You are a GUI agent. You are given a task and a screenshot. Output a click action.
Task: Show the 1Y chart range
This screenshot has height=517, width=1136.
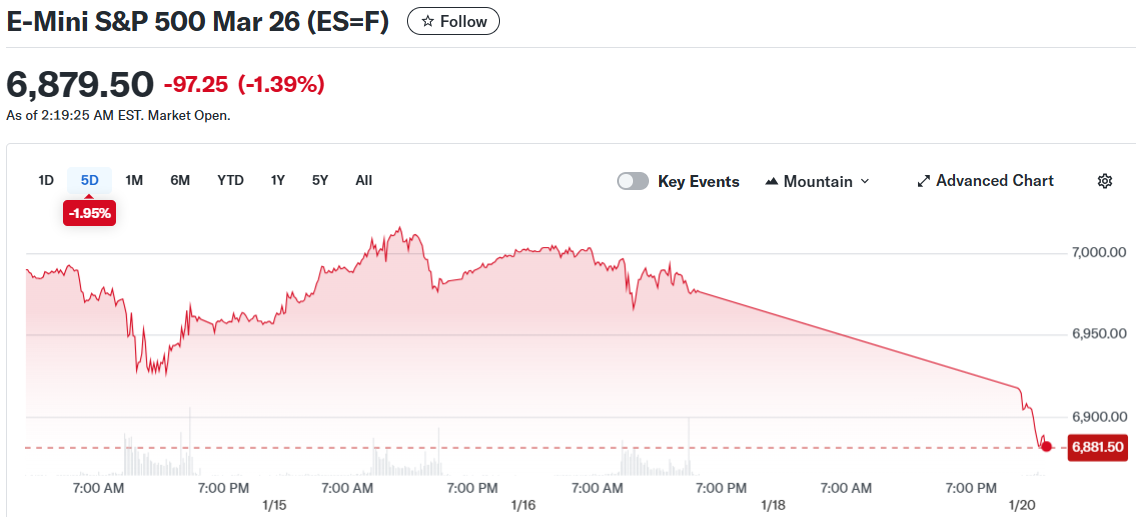tap(278, 180)
